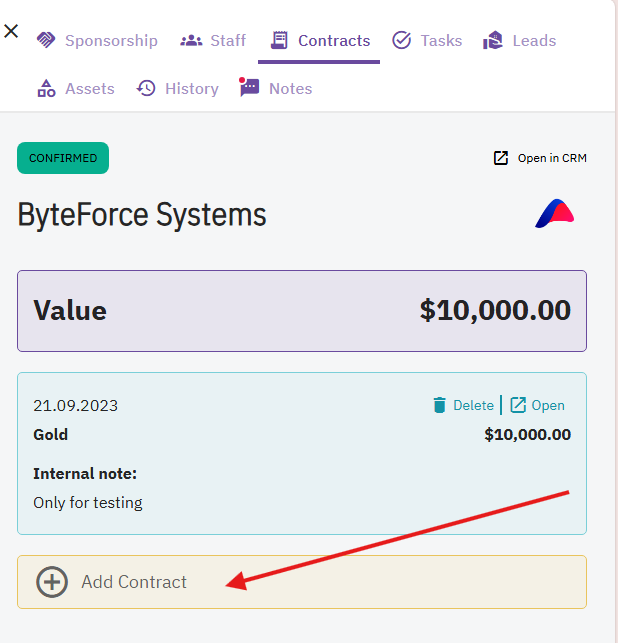618x643 pixels.
Task: Click the Add Contract button
Action: coord(302,582)
